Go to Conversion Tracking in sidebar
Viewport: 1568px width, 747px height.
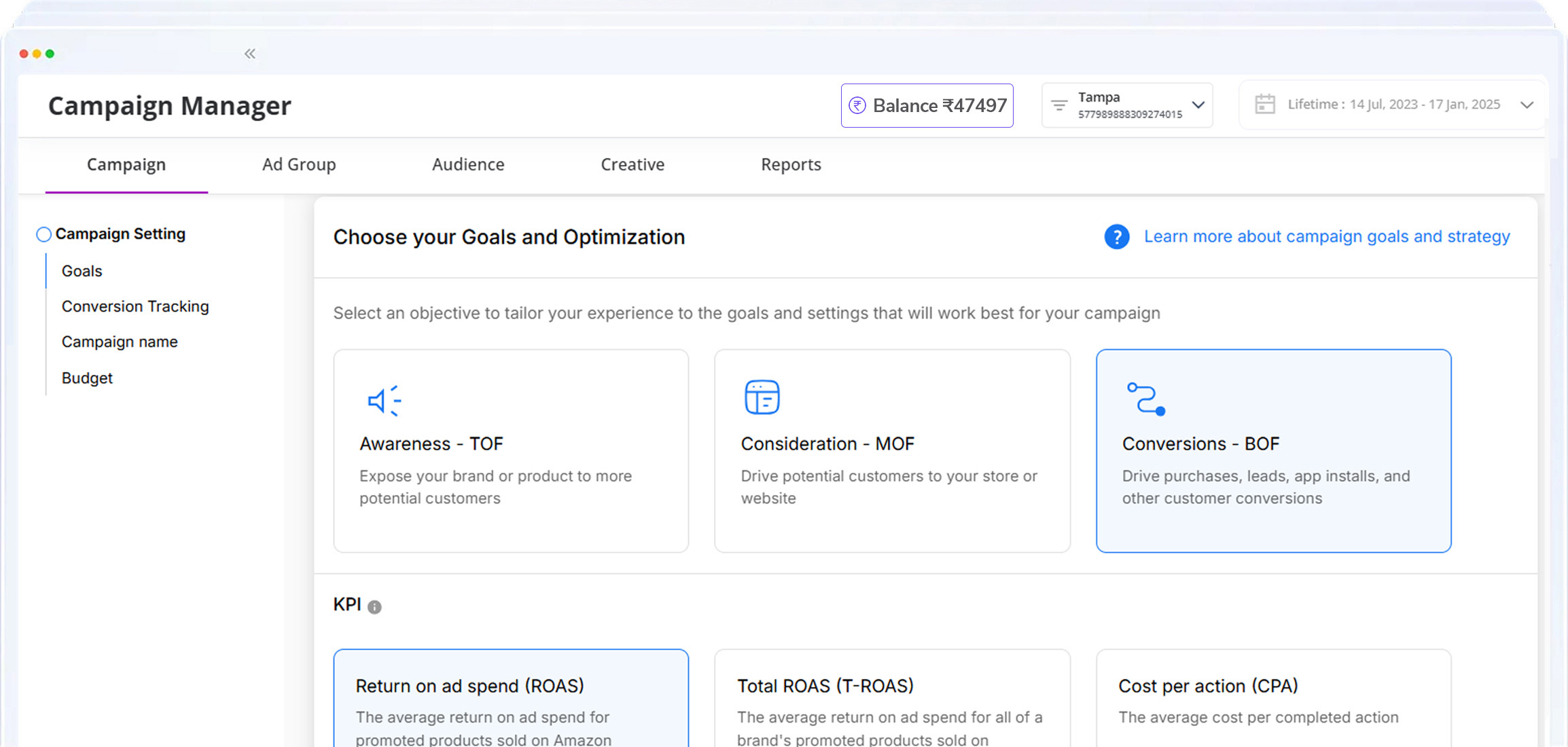(x=135, y=306)
